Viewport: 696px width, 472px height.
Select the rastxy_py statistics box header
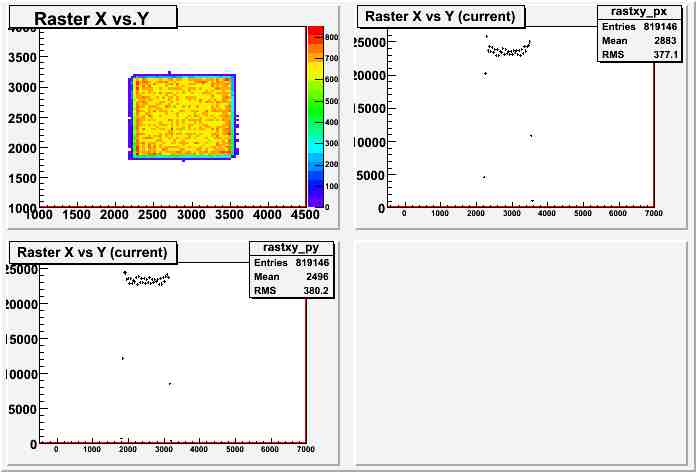[x=291, y=247]
